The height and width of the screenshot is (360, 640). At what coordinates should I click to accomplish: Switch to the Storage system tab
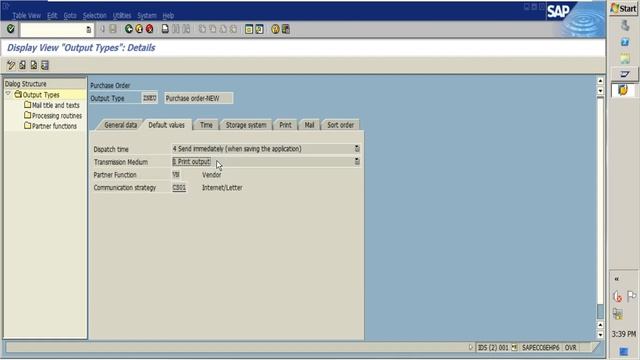(x=246, y=125)
